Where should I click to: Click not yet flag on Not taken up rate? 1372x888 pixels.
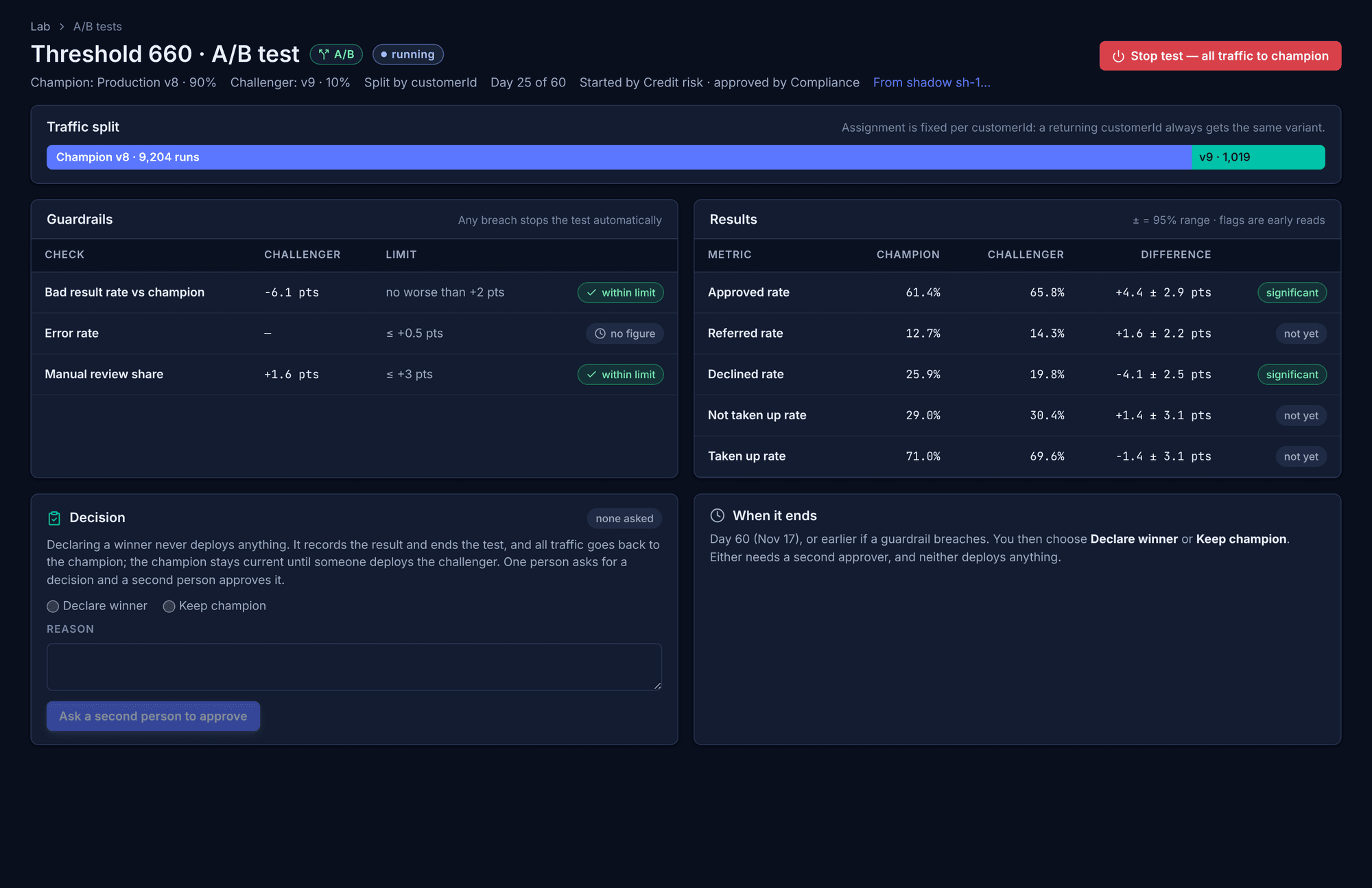pyautogui.click(x=1301, y=416)
